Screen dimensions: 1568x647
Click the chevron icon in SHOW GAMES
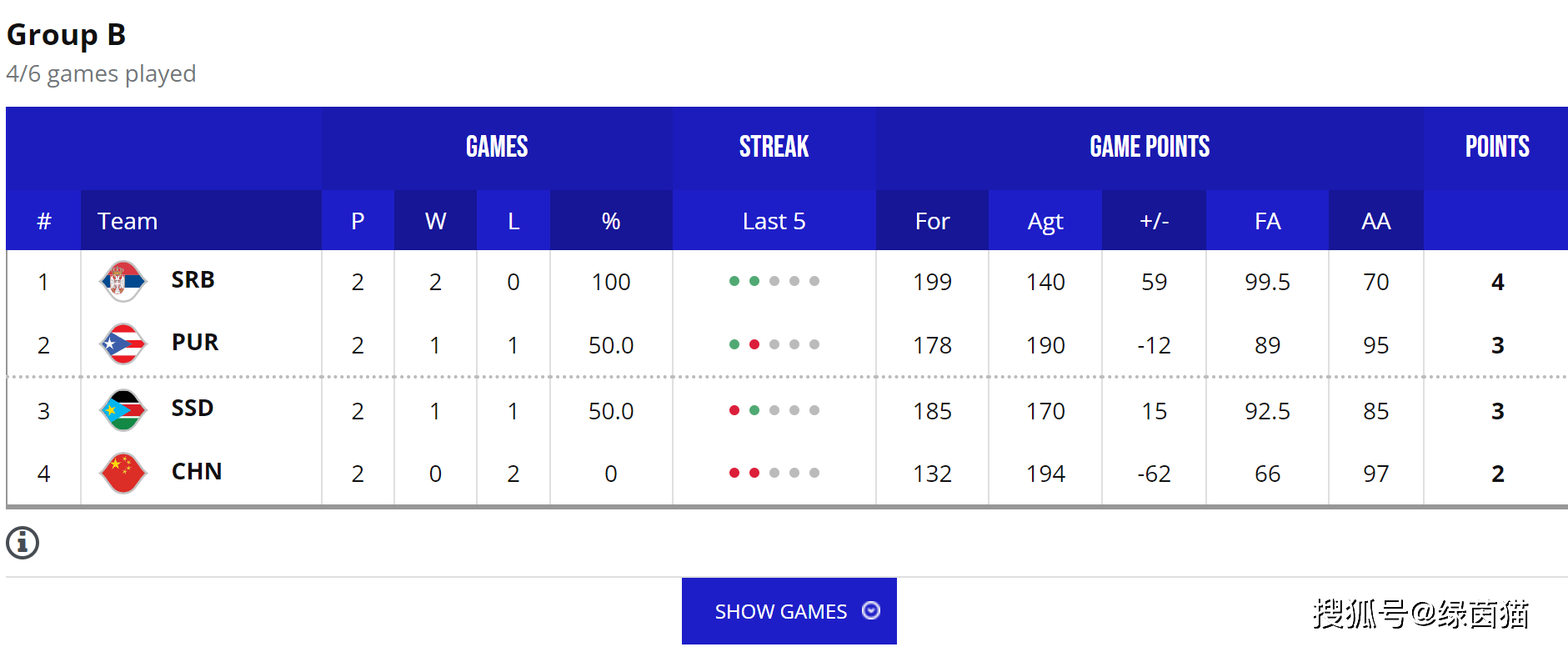click(871, 610)
